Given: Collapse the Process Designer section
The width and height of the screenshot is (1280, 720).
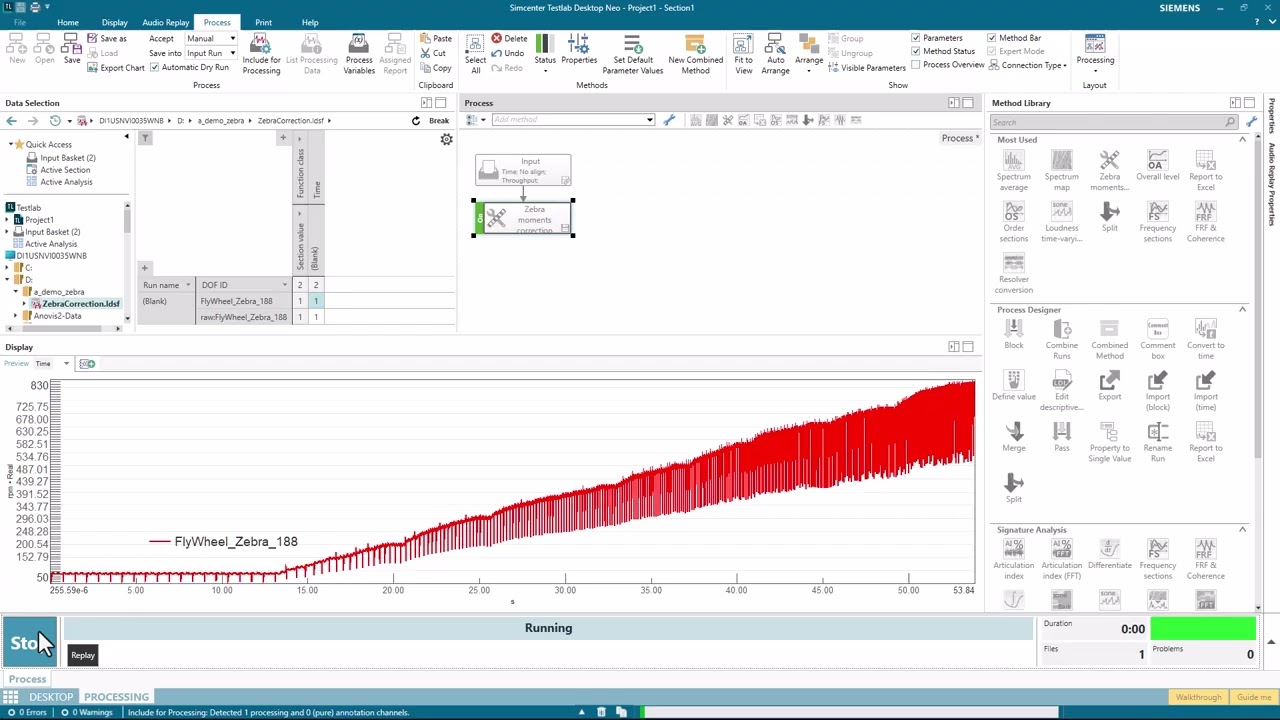Looking at the screenshot, I should pyautogui.click(x=1242, y=310).
